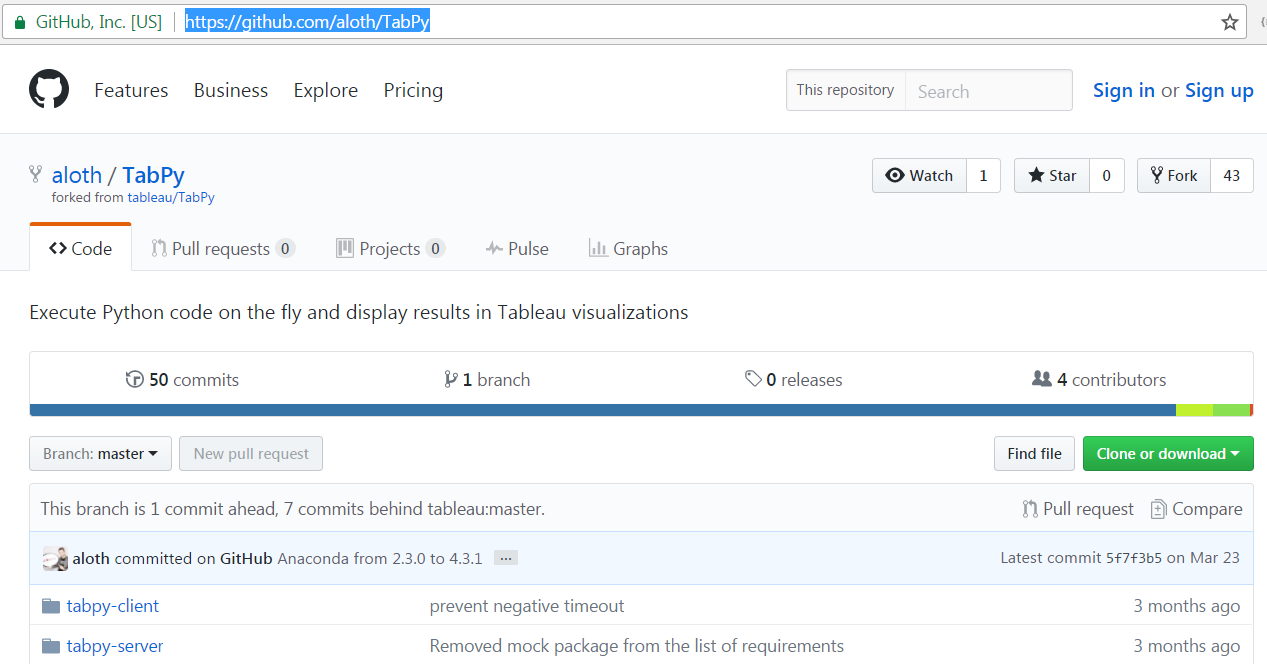Screen dimensions: 1267x664
Task: Click '3 months ago' in tabpy-client row
Action: click(1187, 606)
